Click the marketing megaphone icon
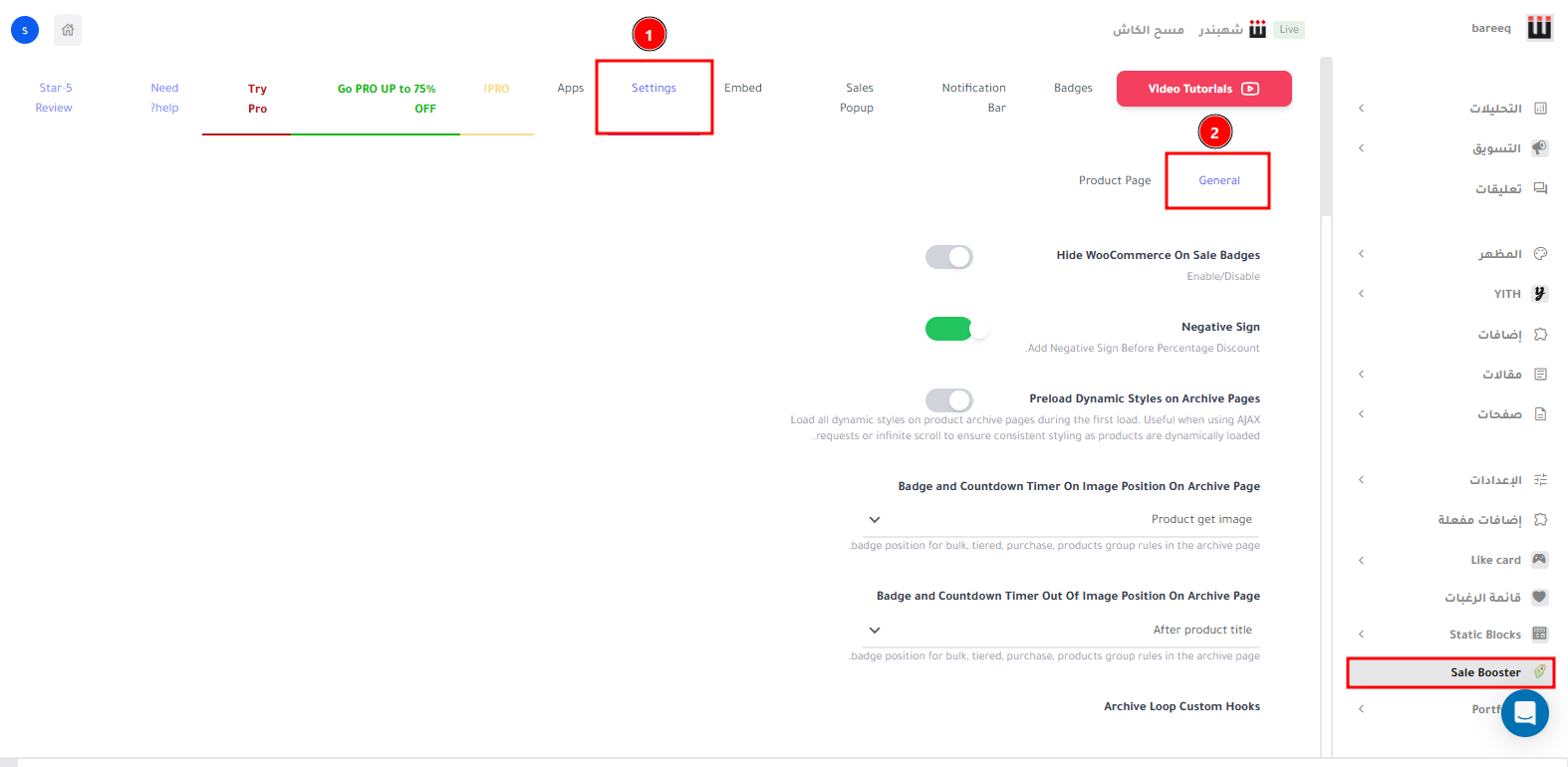The width and height of the screenshot is (1568, 767). pos(1540,148)
